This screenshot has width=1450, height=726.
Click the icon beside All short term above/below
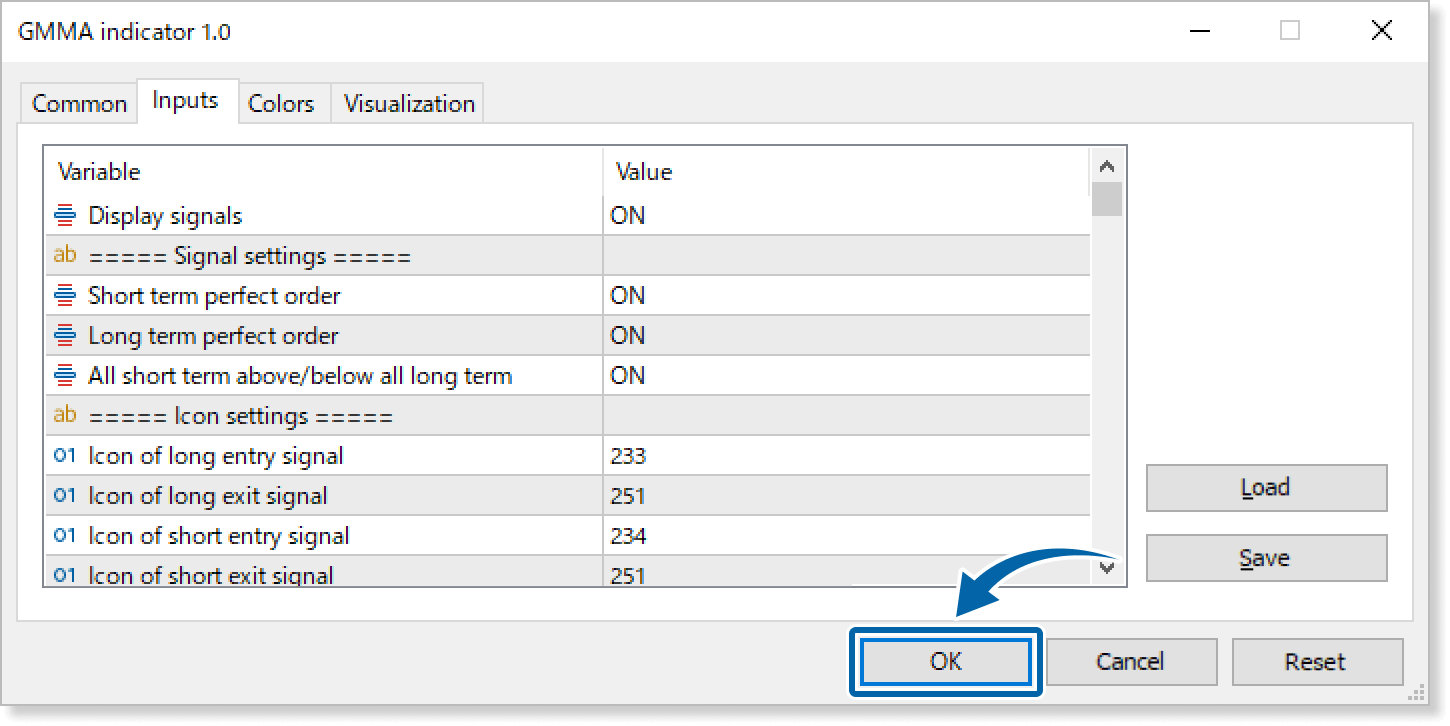pyautogui.click(x=65, y=375)
